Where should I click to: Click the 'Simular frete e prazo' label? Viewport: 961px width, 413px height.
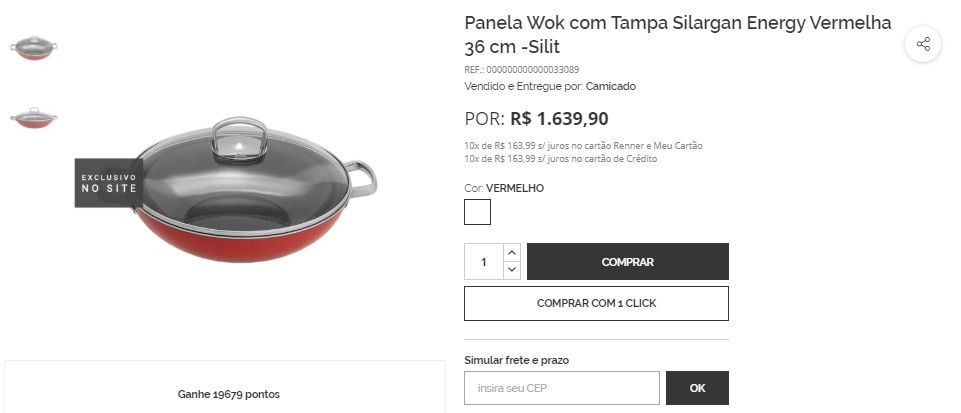(x=517, y=360)
